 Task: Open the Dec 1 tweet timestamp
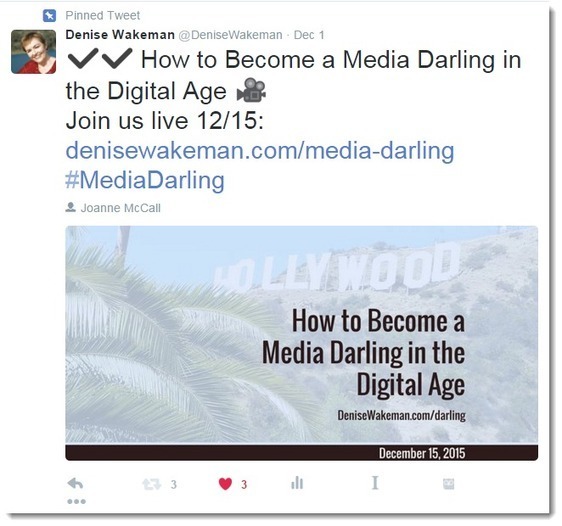[309, 35]
